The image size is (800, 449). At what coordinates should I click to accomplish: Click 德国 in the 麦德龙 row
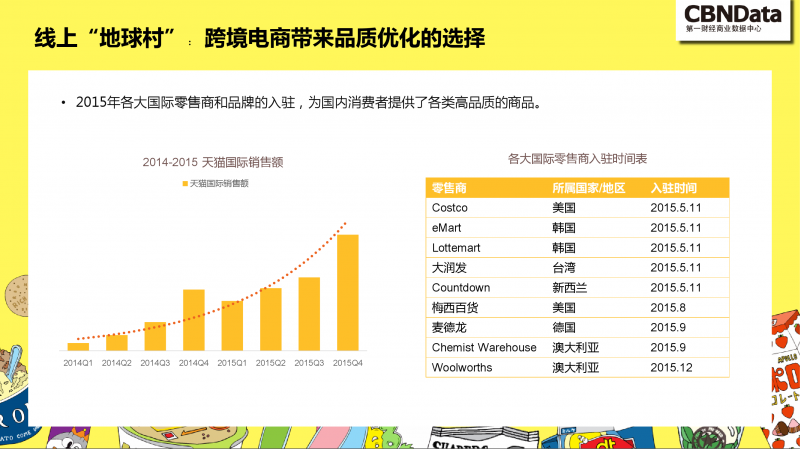(564, 328)
